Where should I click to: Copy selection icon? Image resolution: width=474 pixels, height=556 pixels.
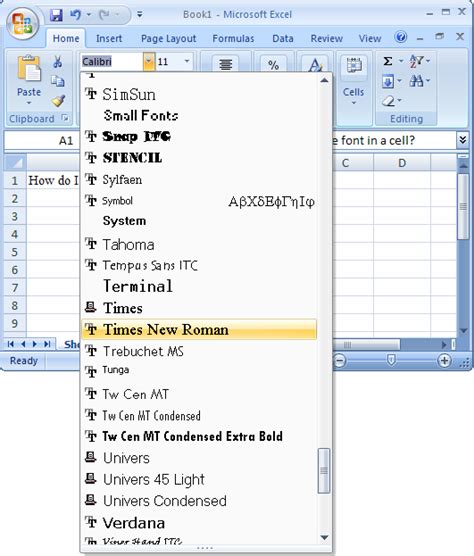(57, 81)
